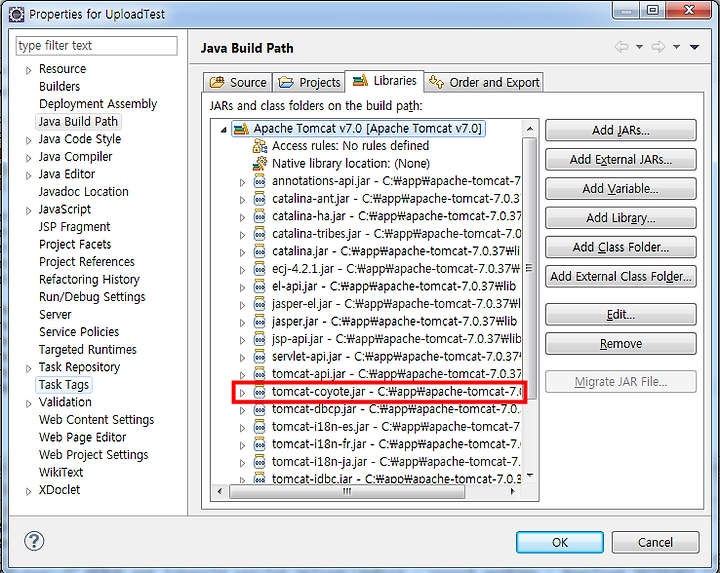Click the type filter text field
Viewport: 720px width, 573px height.
click(96, 45)
